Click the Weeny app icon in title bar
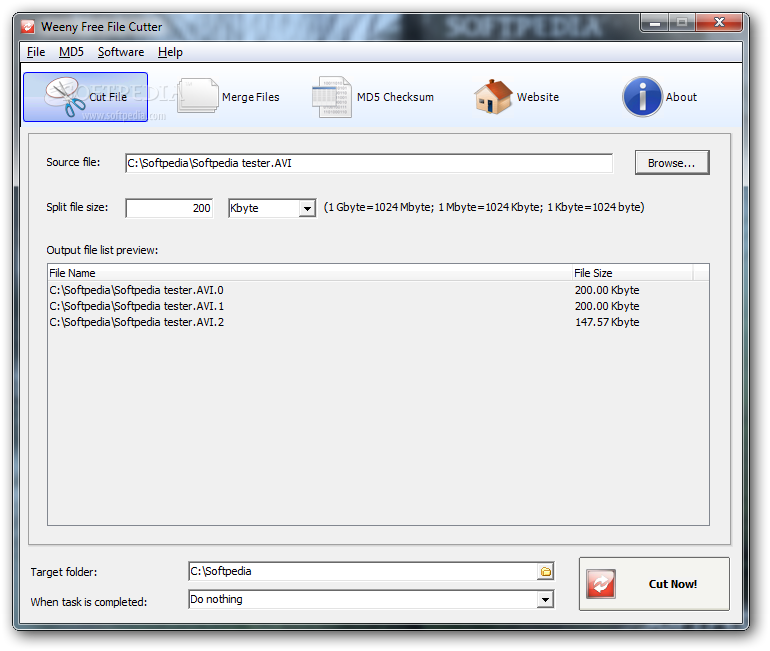 coord(28,26)
